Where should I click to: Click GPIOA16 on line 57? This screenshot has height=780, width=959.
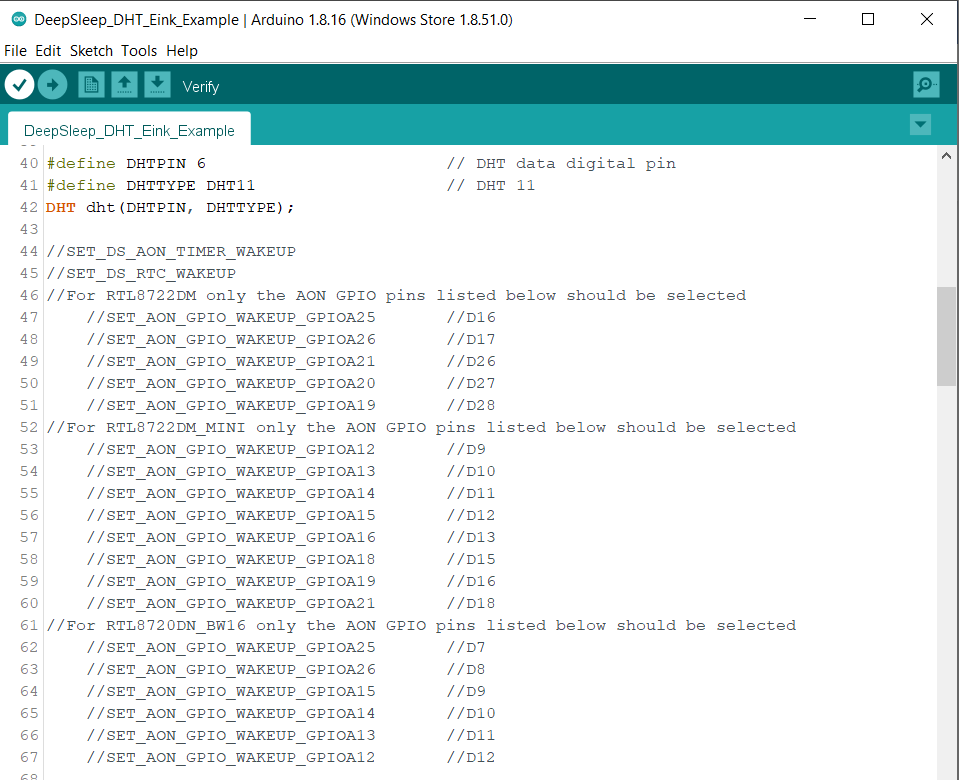(x=340, y=538)
